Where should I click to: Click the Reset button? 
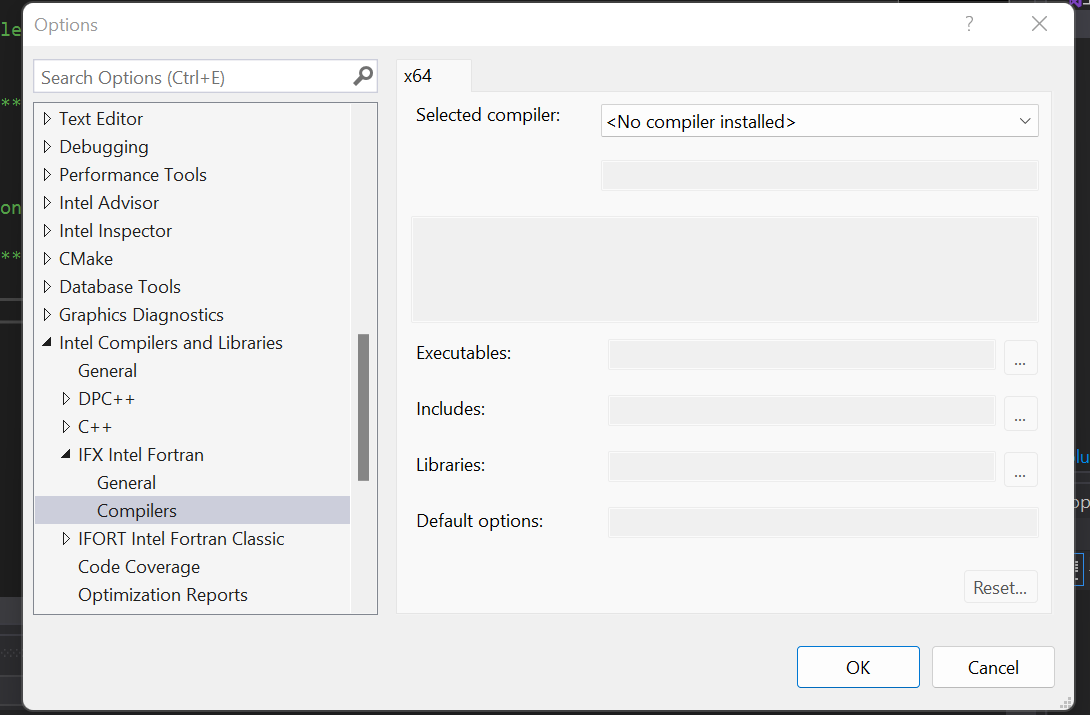[x=1000, y=587]
